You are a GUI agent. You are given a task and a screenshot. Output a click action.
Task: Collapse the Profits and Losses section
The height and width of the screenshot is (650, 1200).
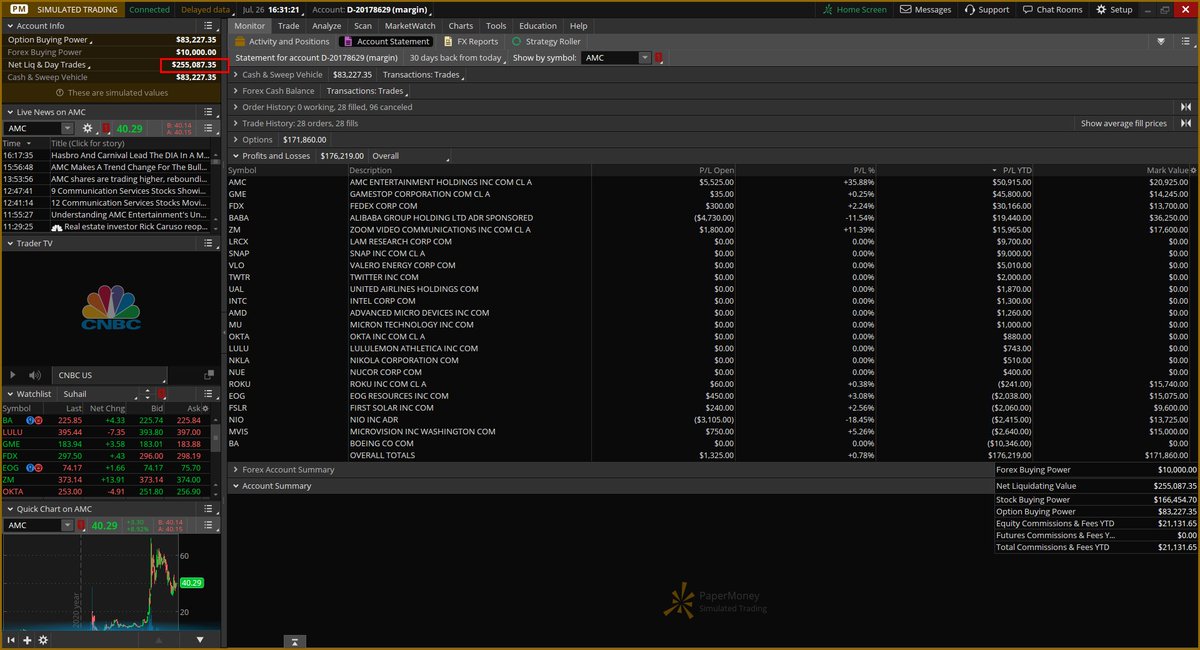(235, 156)
